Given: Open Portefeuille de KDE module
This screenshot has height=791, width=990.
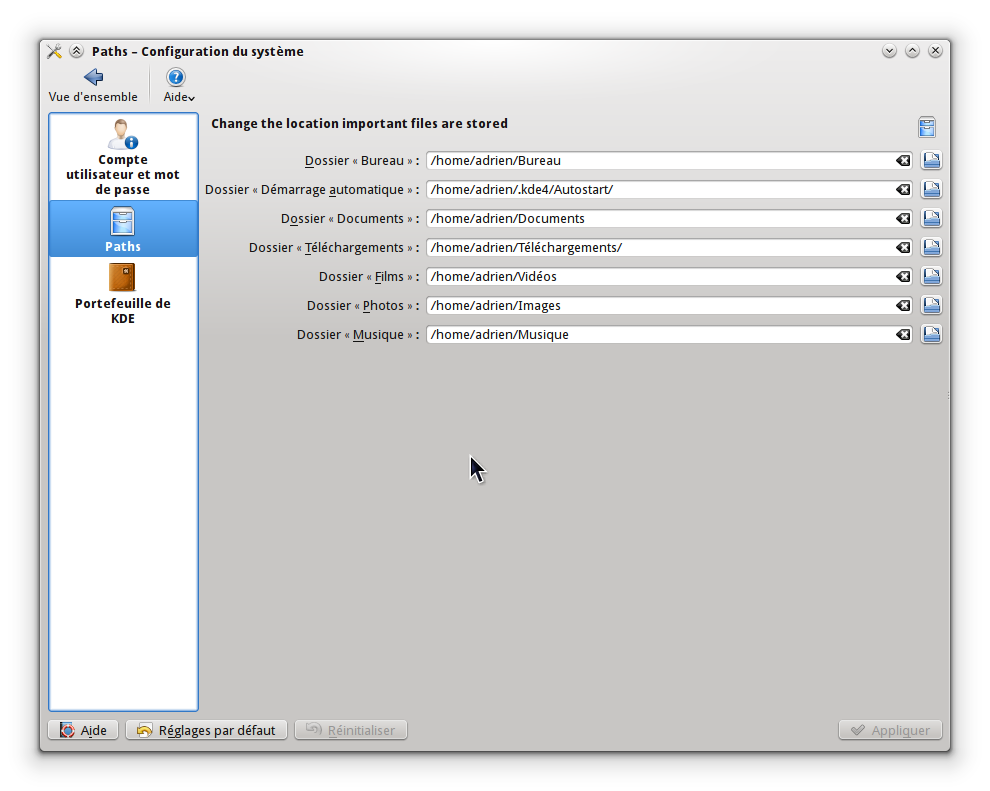Looking at the screenshot, I should tap(123, 294).
